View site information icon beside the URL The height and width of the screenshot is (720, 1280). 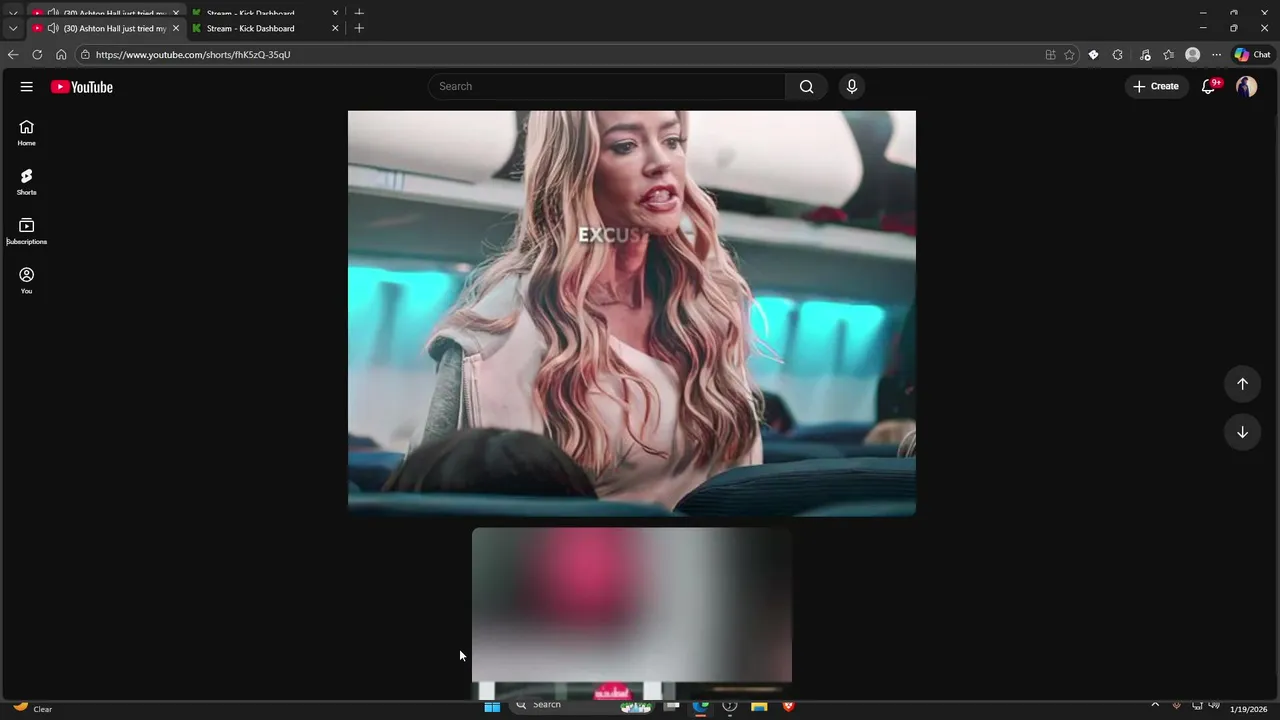[x=85, y=55]
